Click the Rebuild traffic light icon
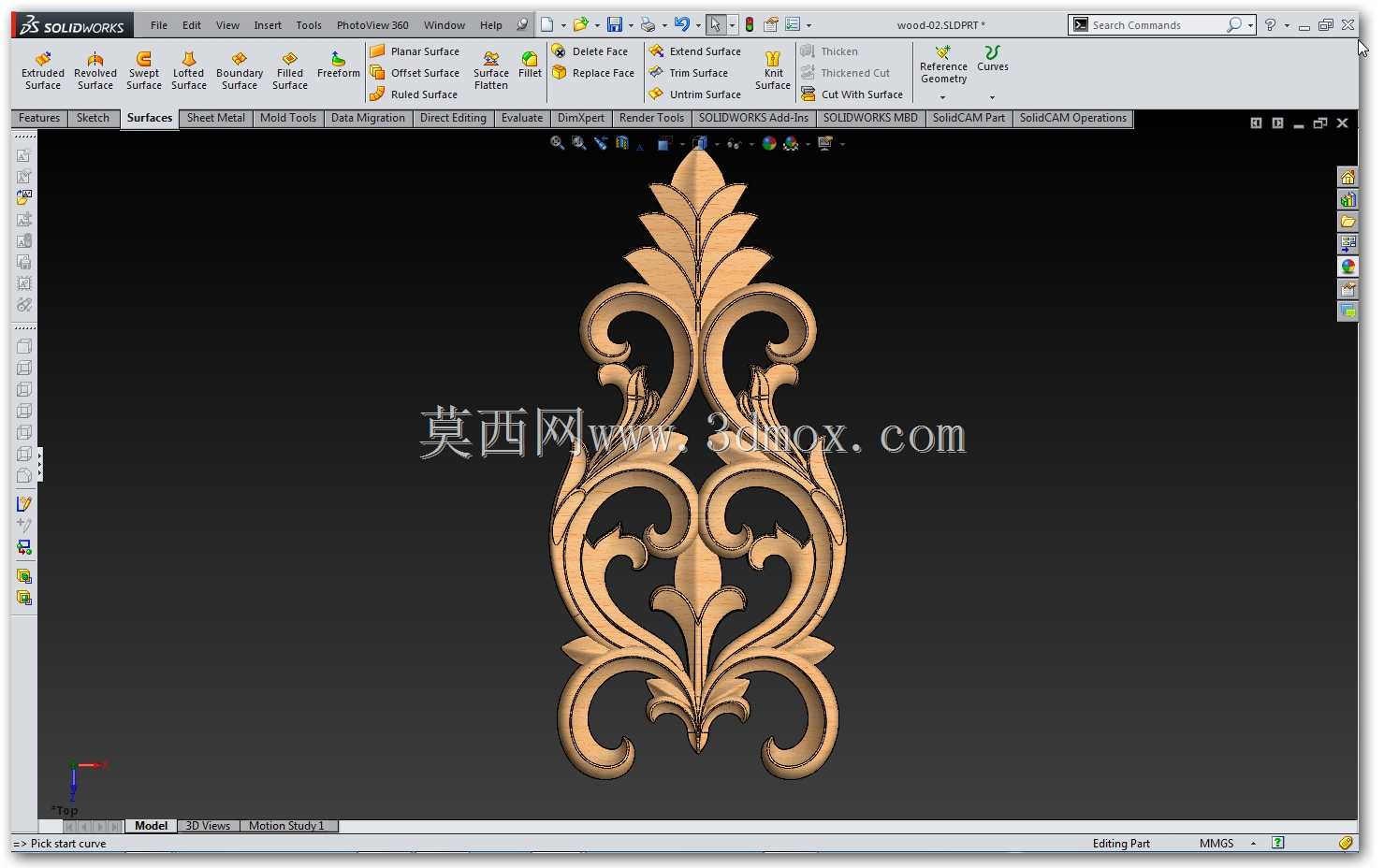1384x868 pixels. pos(750,25)
